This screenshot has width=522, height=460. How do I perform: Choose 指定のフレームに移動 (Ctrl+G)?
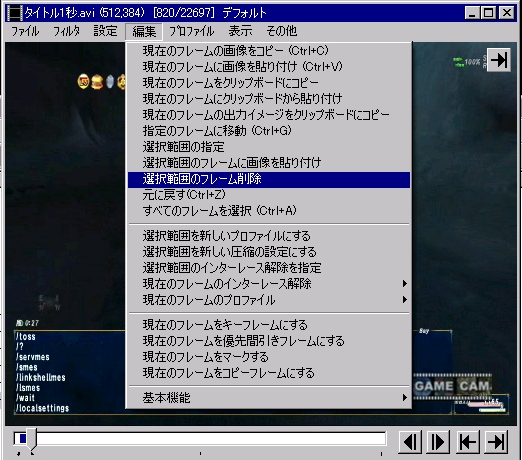point(269,131)
